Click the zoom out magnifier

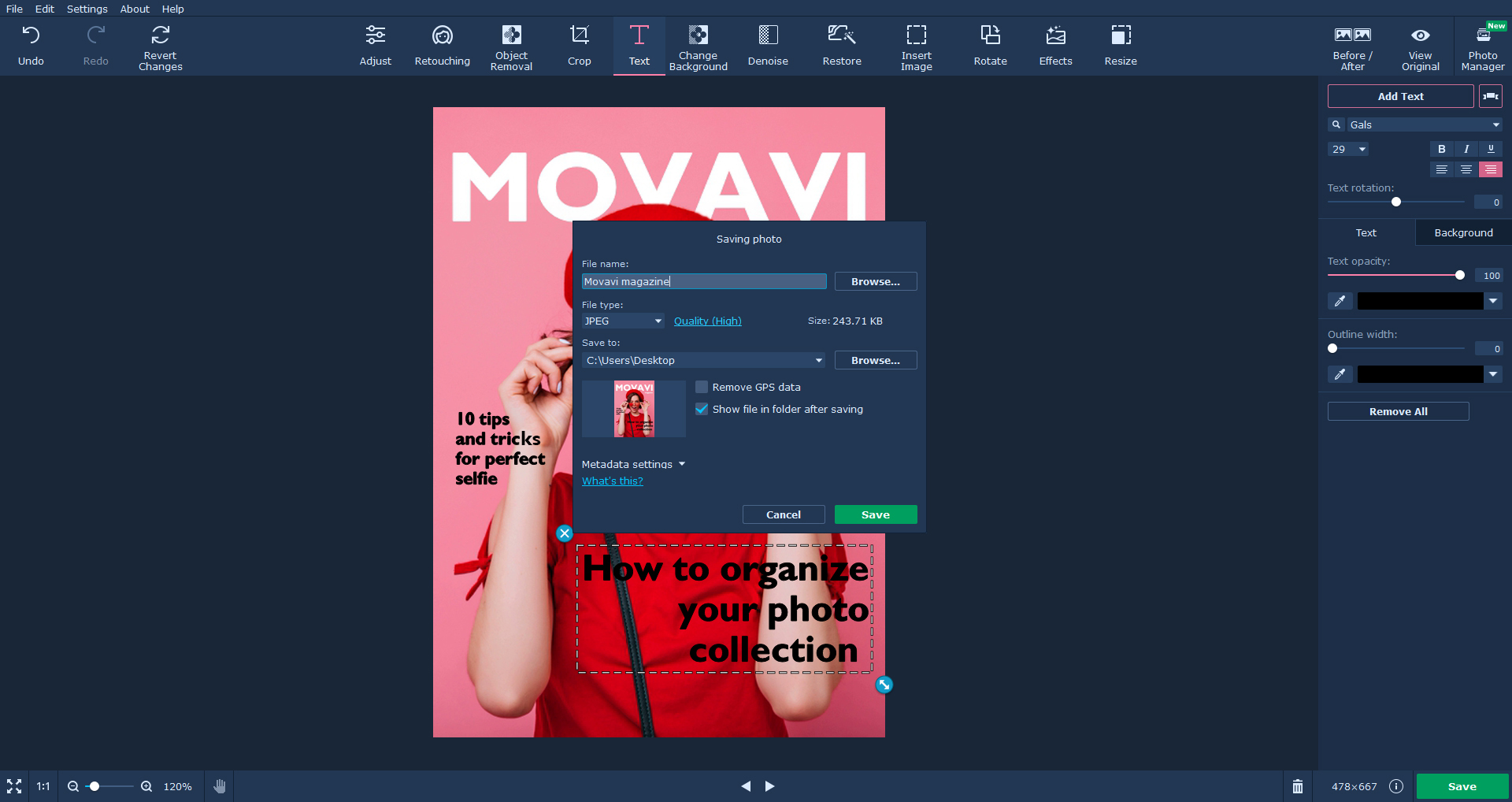(x=73, y=786)
